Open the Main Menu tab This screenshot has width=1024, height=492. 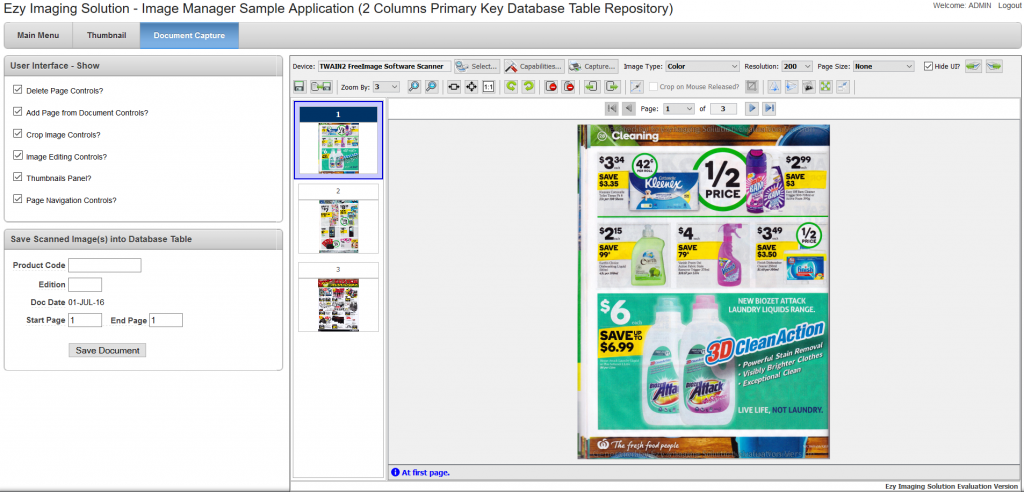coord(38,35)
